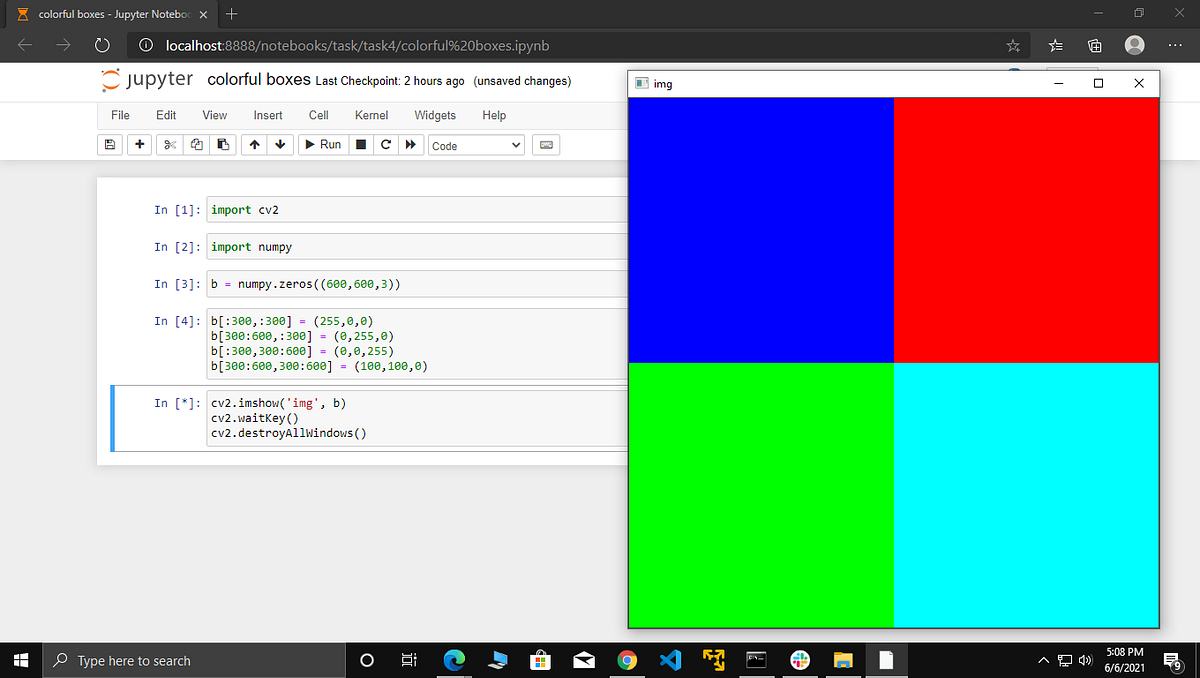1200x678 pixels.
Task: Move the selected cell up
Action: coord(254,144)
